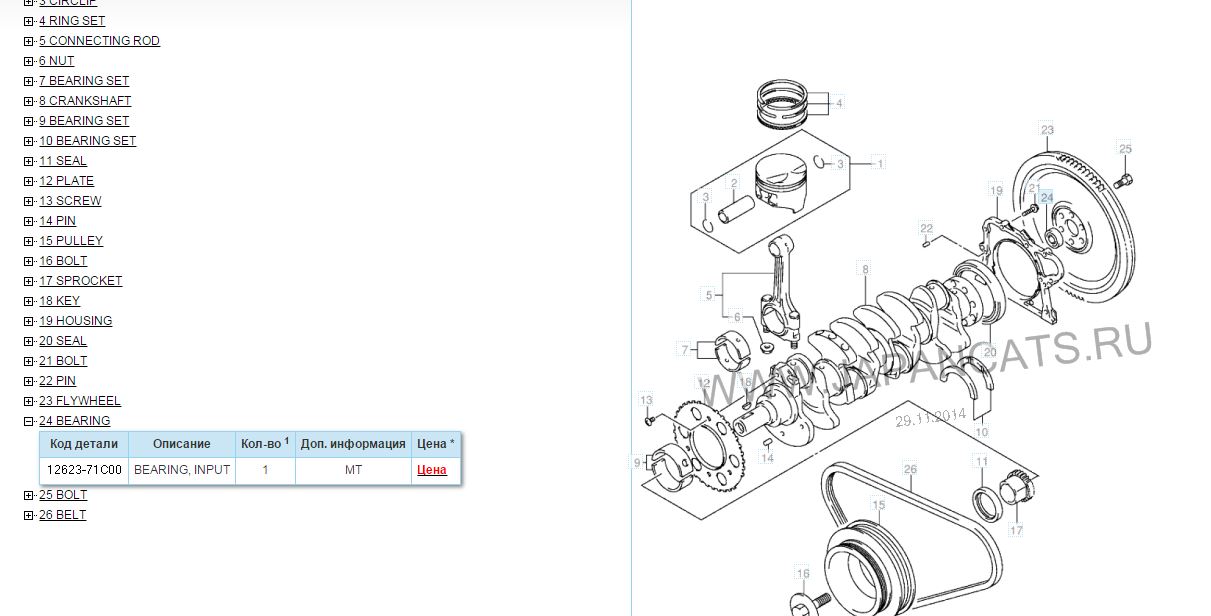Viewport: 1211px width, 616px height.
Task: Select the 19 HOUSING list item
Action: click(75, 321)
